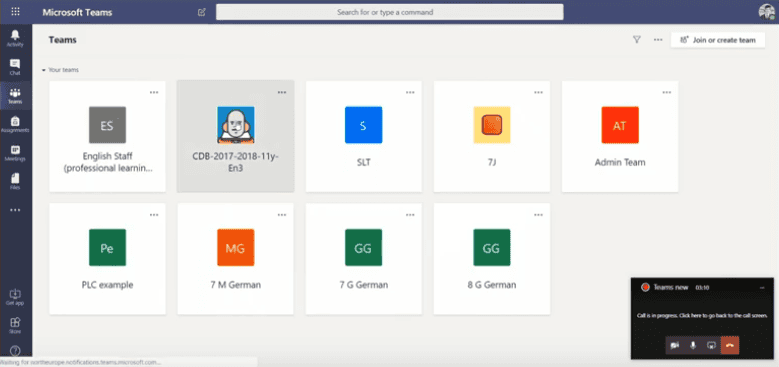
Task: Click the red recording indicator icon
Action: click(x=645, y=287)
